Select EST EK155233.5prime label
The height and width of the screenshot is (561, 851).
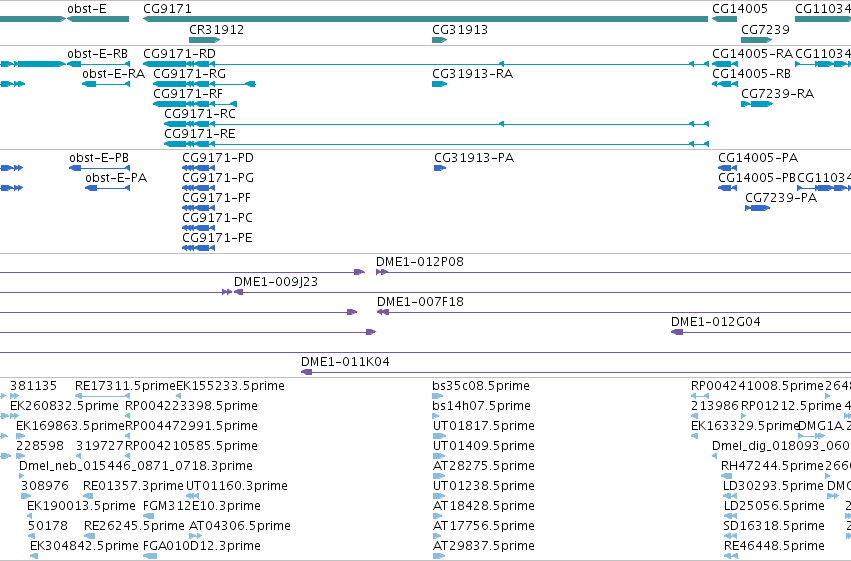pos(231,386)
